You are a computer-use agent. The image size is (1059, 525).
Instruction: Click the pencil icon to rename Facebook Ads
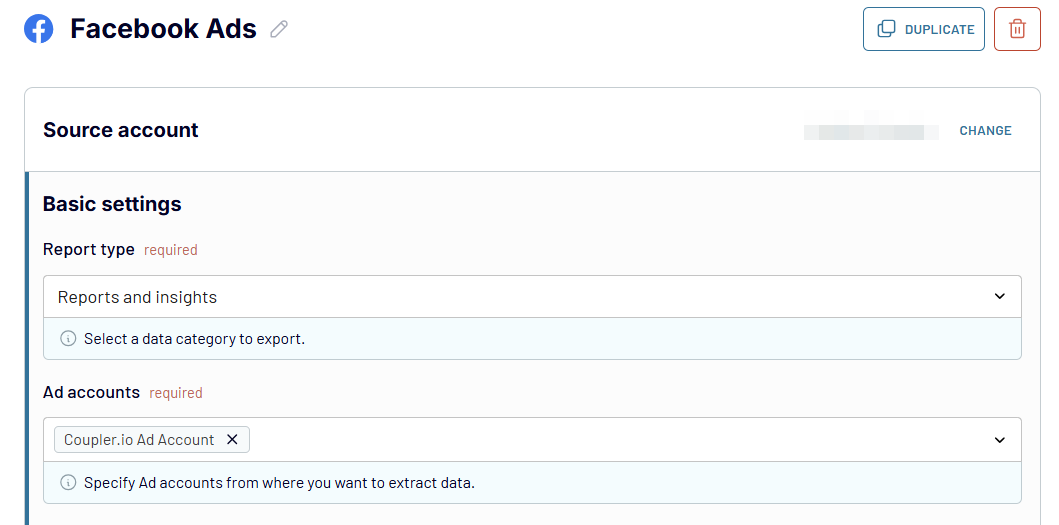pos(279,29)
